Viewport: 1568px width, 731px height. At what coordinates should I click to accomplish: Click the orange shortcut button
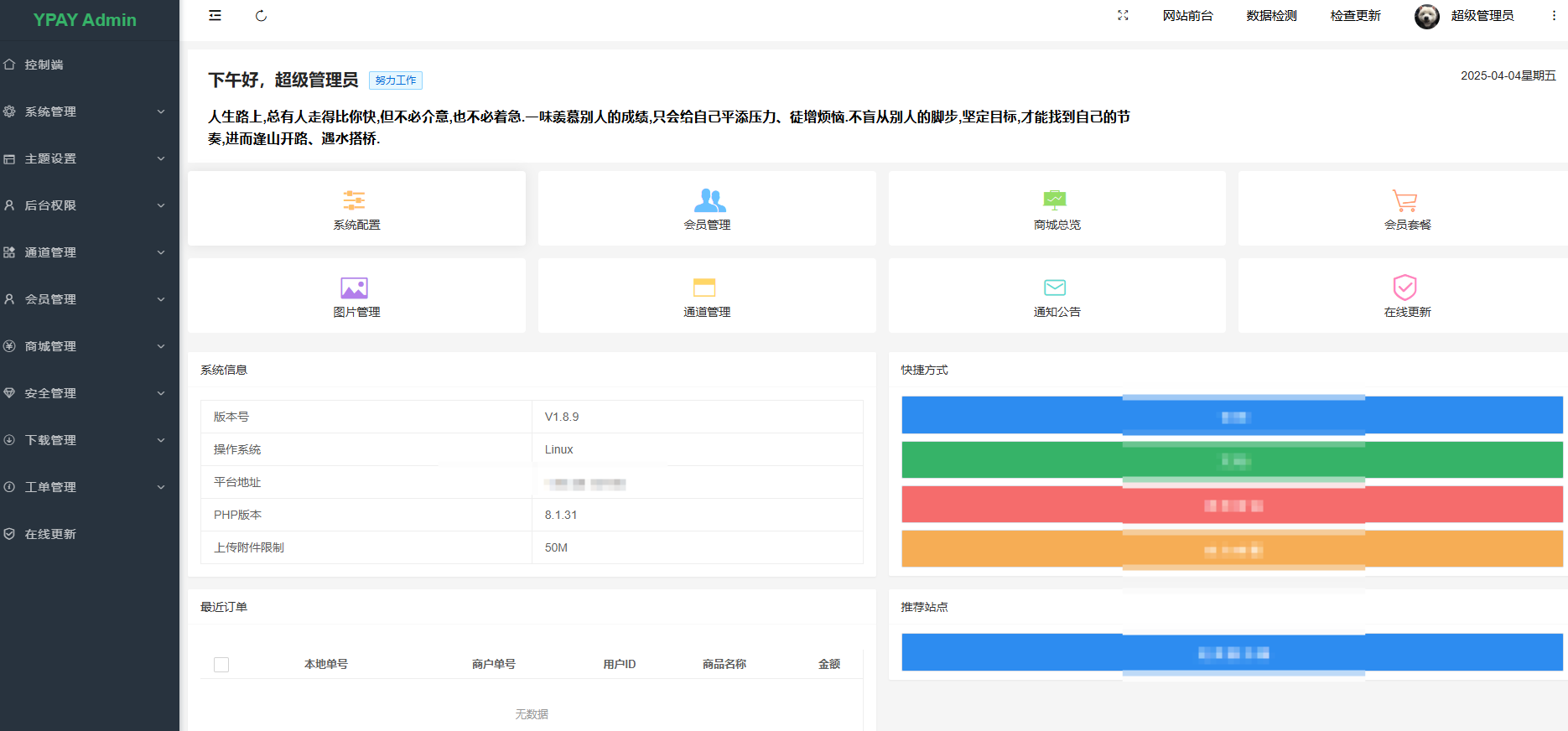click(x=1232, y=549)
